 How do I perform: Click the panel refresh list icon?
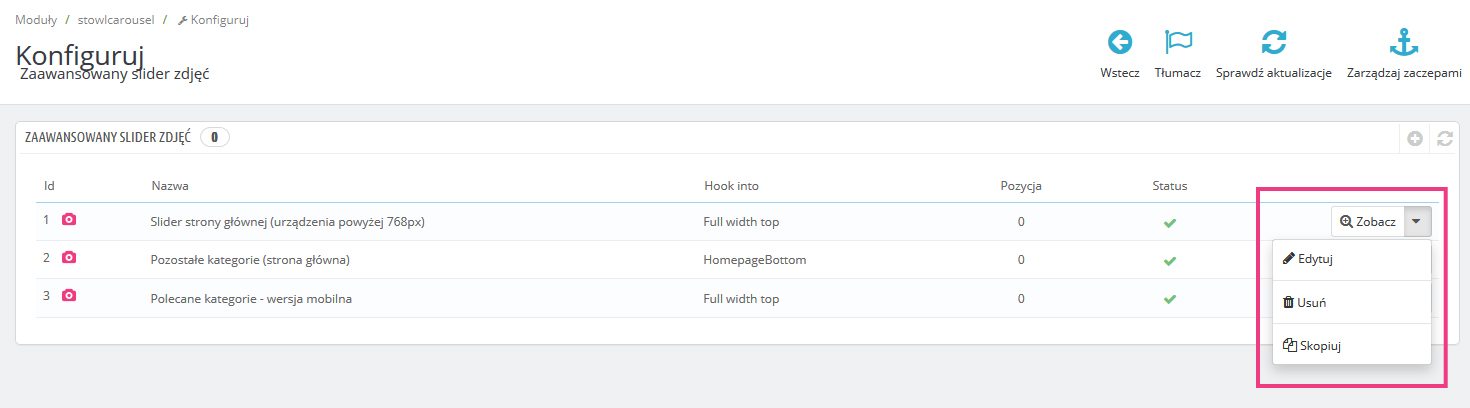coord(1444,139)
